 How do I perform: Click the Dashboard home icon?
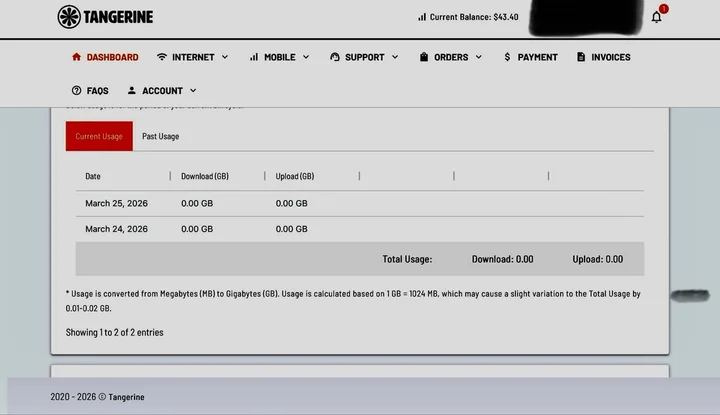(x=76, y=57)
